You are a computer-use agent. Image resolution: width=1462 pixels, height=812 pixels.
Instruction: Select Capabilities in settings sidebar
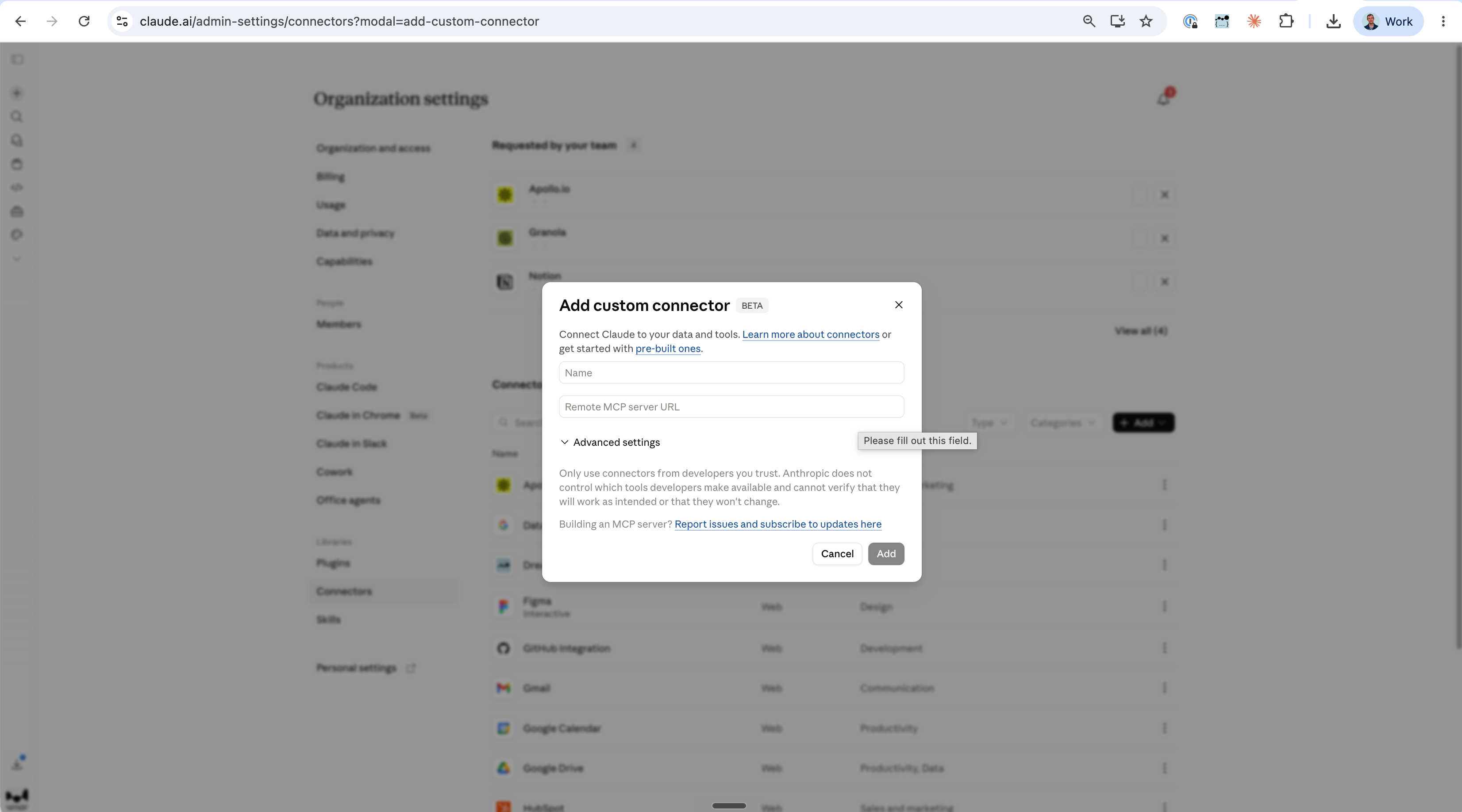click(344, 261)
